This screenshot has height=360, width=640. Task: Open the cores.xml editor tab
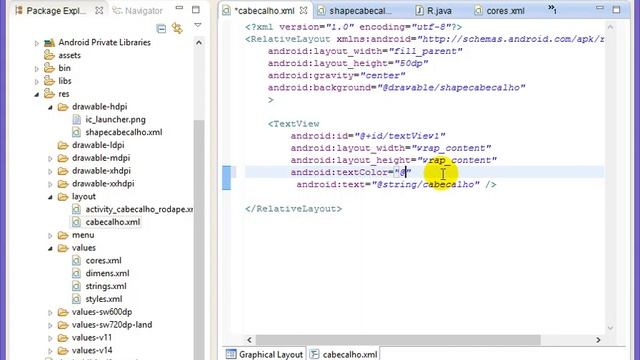coord(500,11)
